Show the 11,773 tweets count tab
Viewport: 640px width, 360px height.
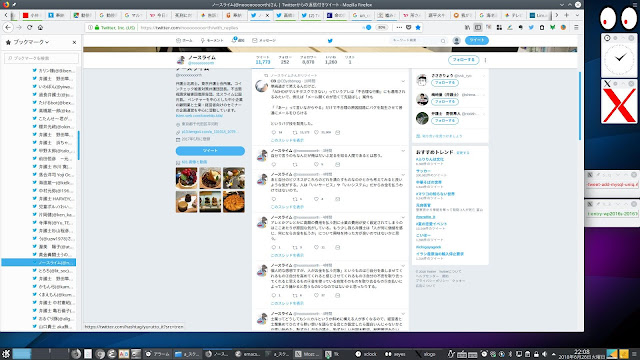click(x=263, y=60)
